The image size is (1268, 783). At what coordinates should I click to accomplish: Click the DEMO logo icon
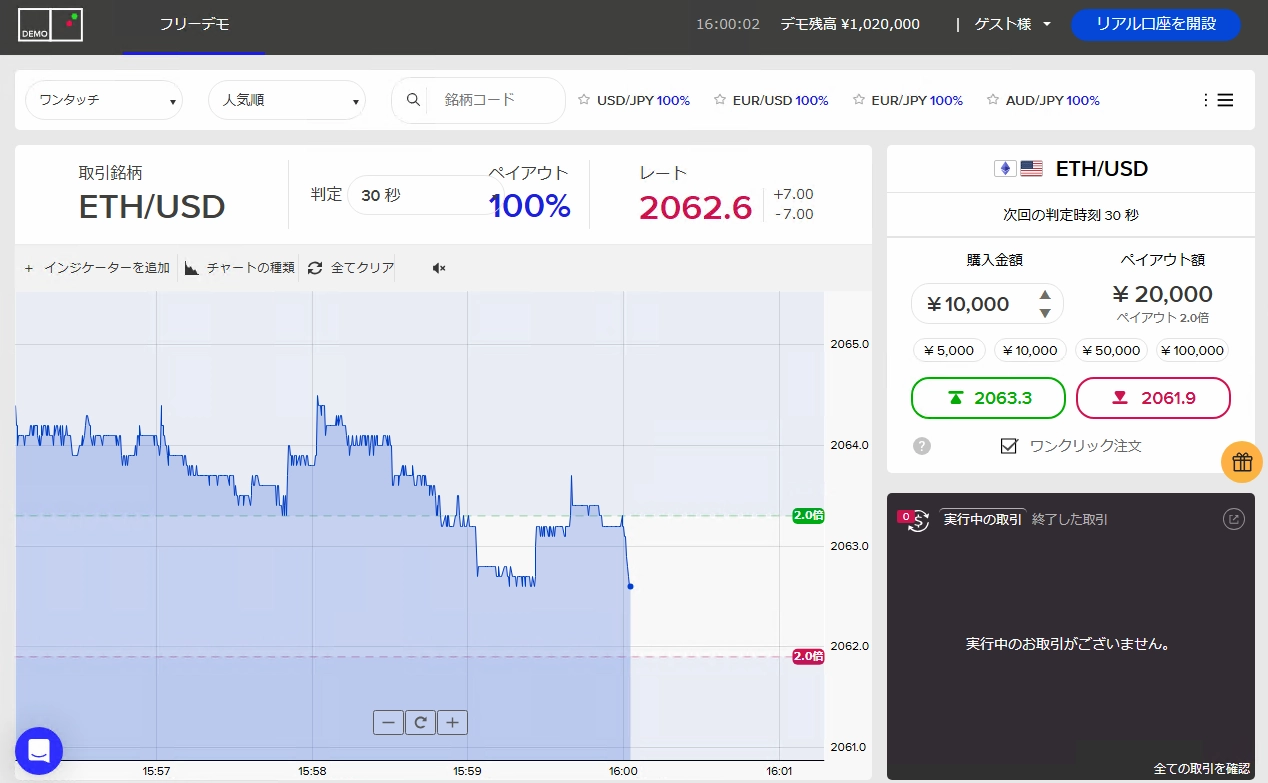[51, 24]
